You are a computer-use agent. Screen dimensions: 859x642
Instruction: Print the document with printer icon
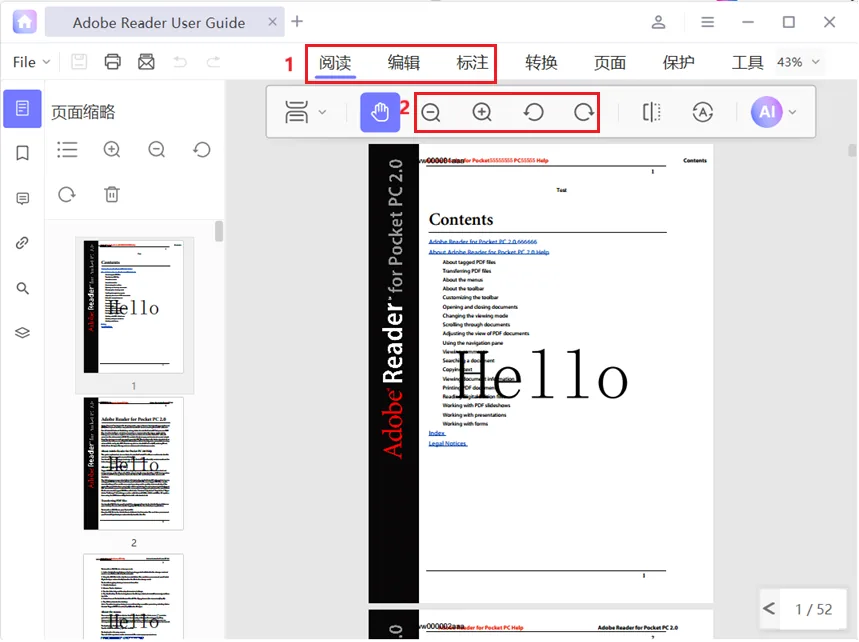(x=112, y=62)
